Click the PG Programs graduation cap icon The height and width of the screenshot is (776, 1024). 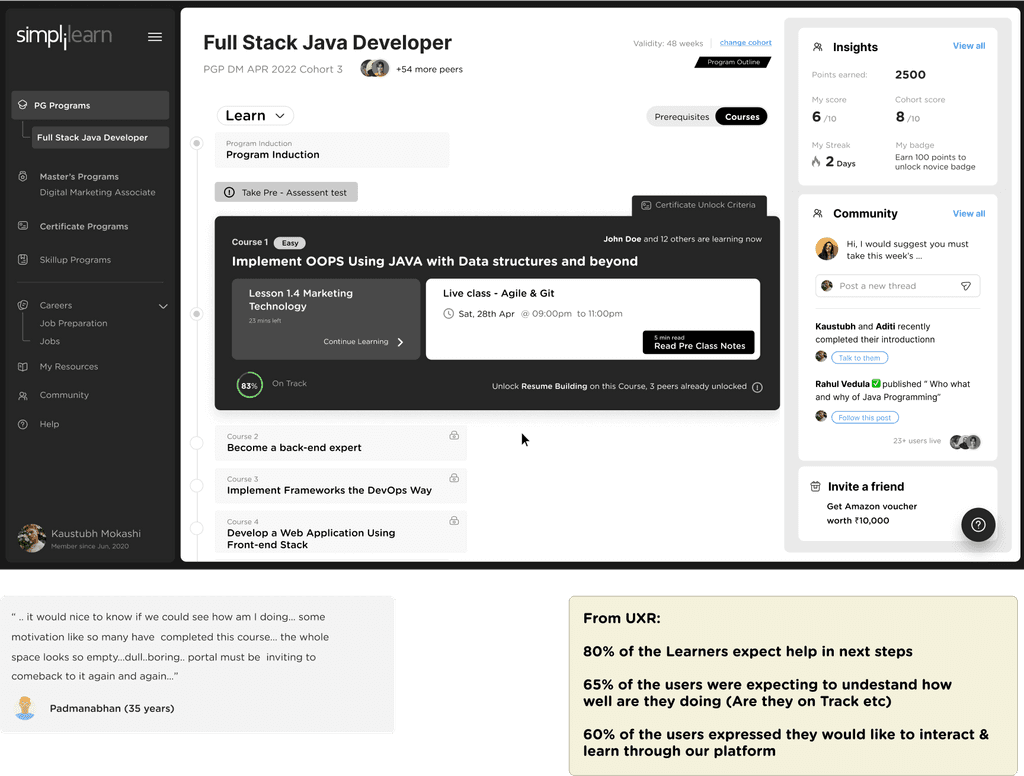(23, 105)
